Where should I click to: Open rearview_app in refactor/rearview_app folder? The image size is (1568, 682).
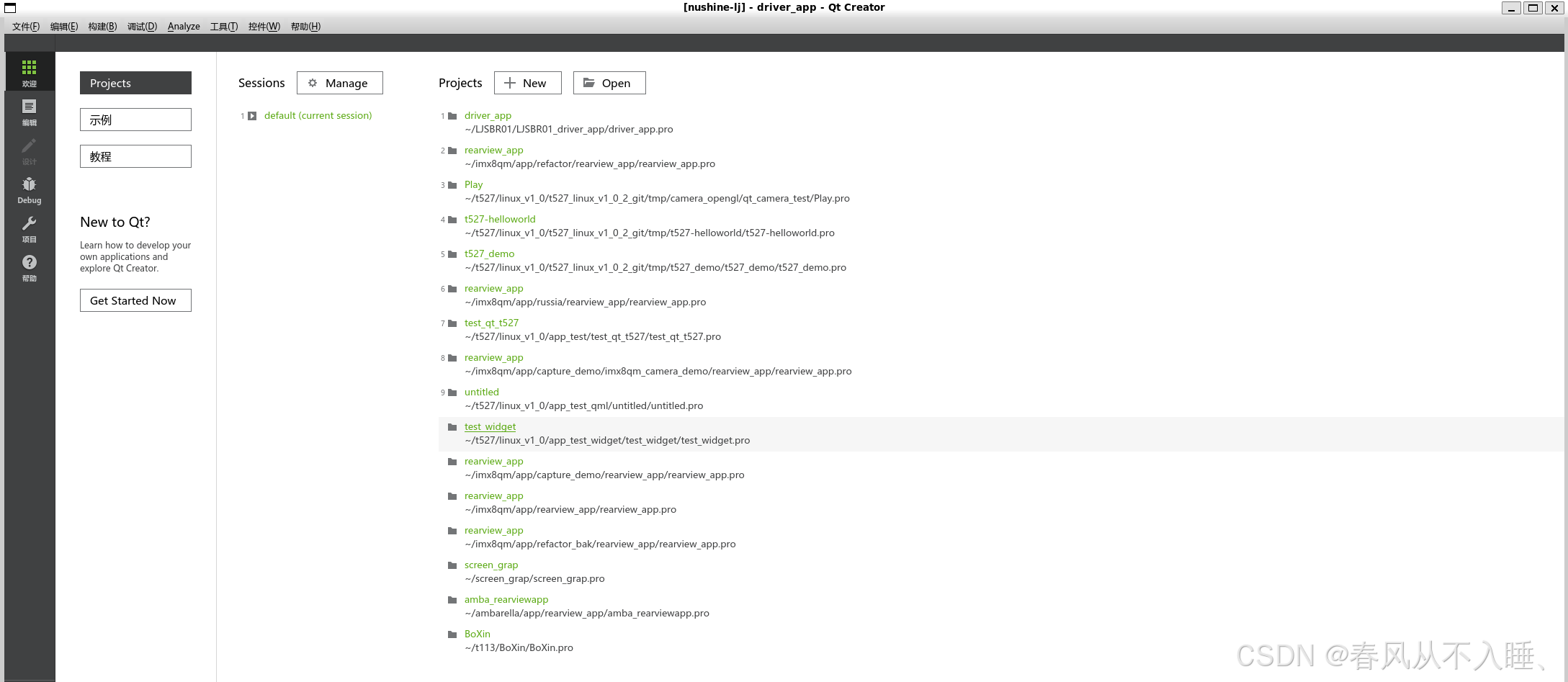point(493,151)
